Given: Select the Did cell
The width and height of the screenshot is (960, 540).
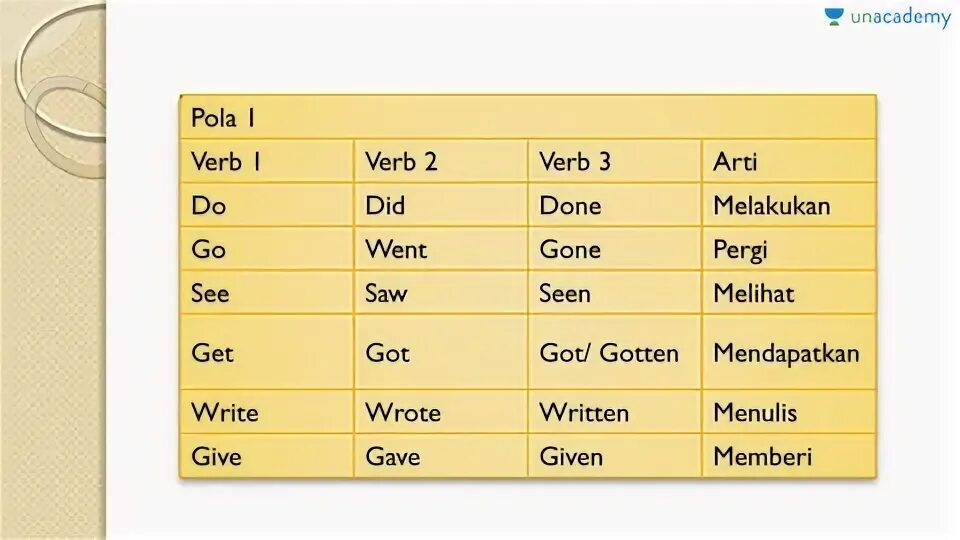Looking at the screenshot, I should [x=441, y=205].
